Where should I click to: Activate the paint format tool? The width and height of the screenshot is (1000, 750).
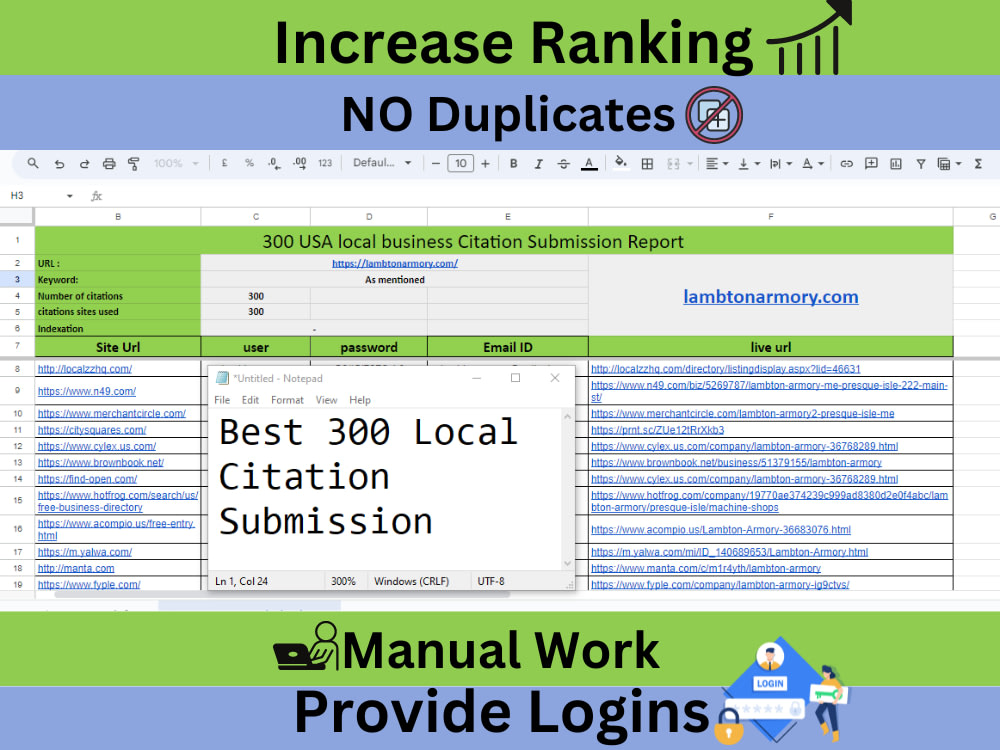(133, 164)
